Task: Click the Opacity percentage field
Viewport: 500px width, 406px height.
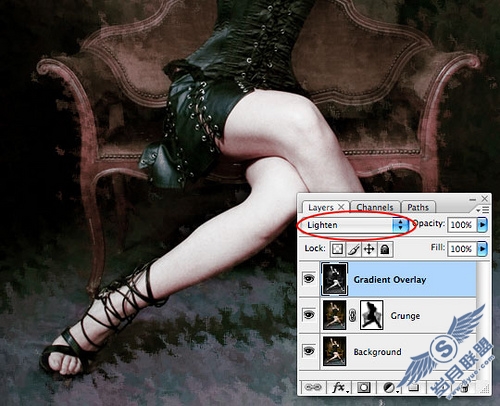Action: (462, 225)
